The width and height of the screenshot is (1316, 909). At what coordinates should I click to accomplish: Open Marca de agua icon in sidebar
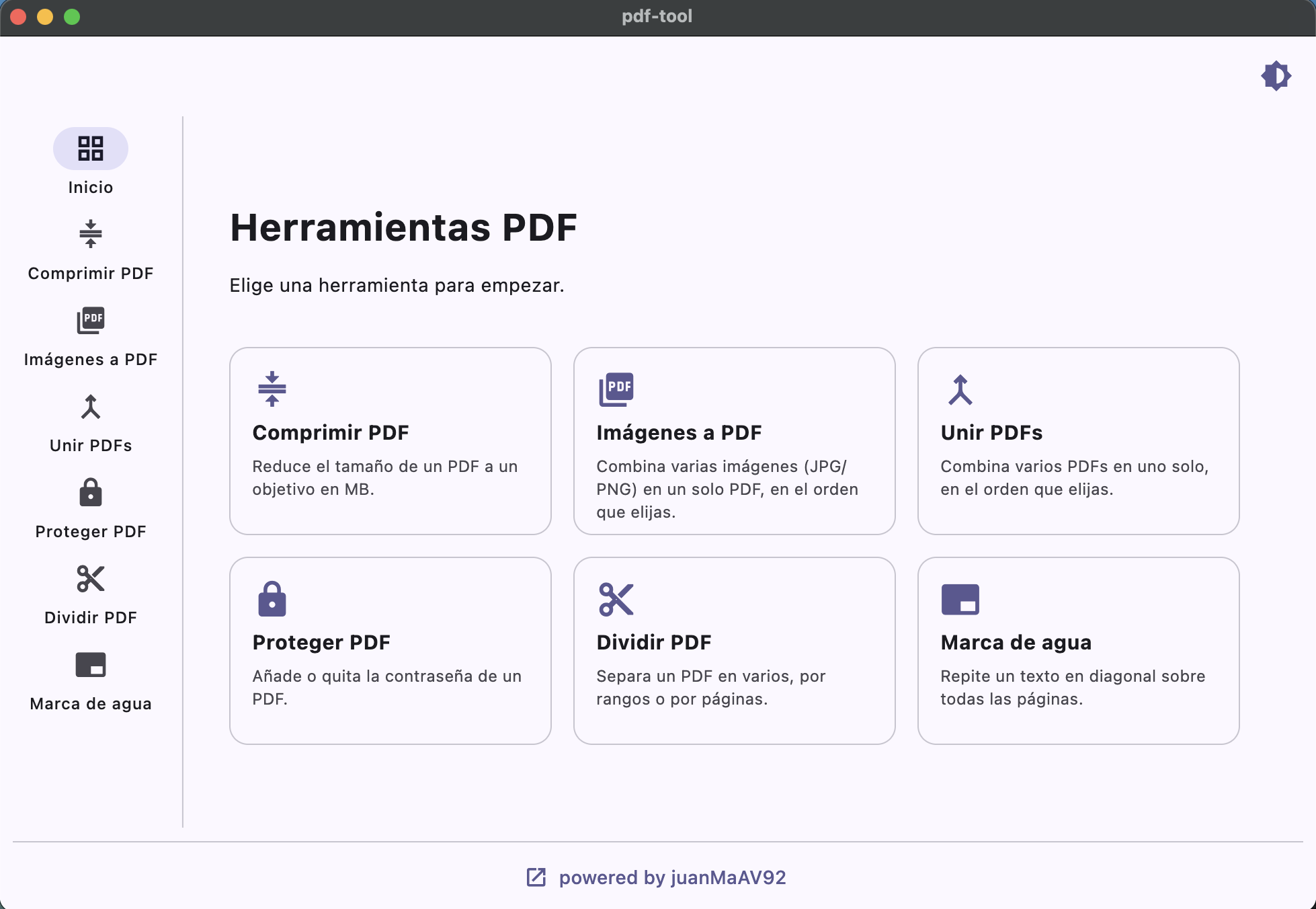click(x=91, y=665)
